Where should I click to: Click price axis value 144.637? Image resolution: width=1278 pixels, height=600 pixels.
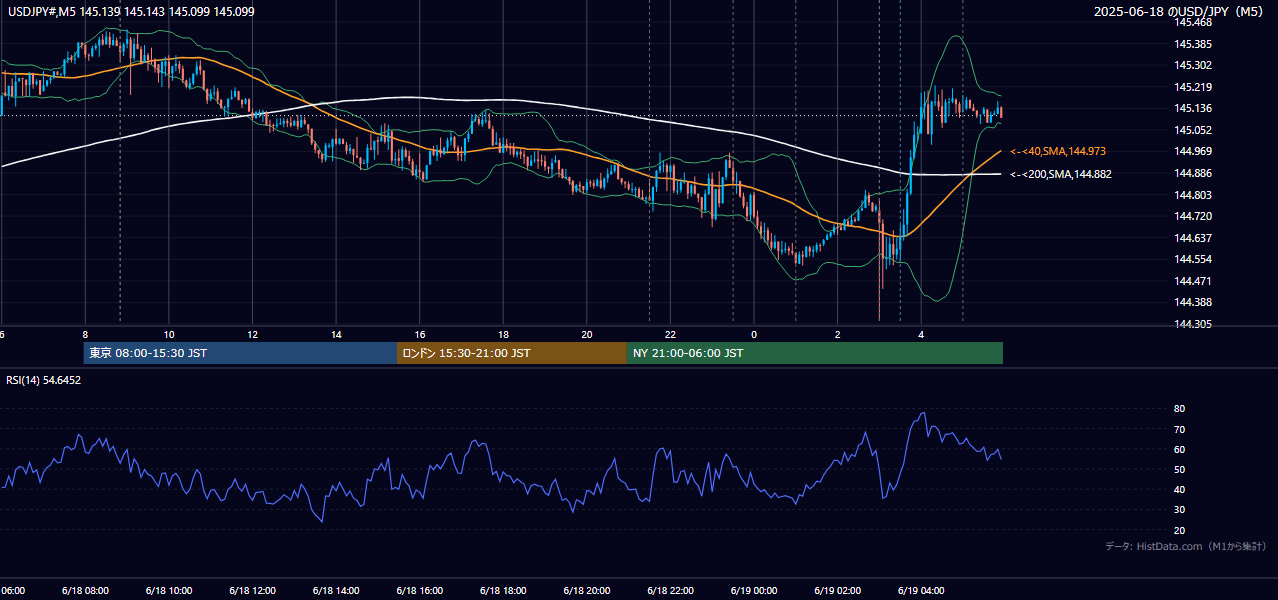[x=1192, y=238]
